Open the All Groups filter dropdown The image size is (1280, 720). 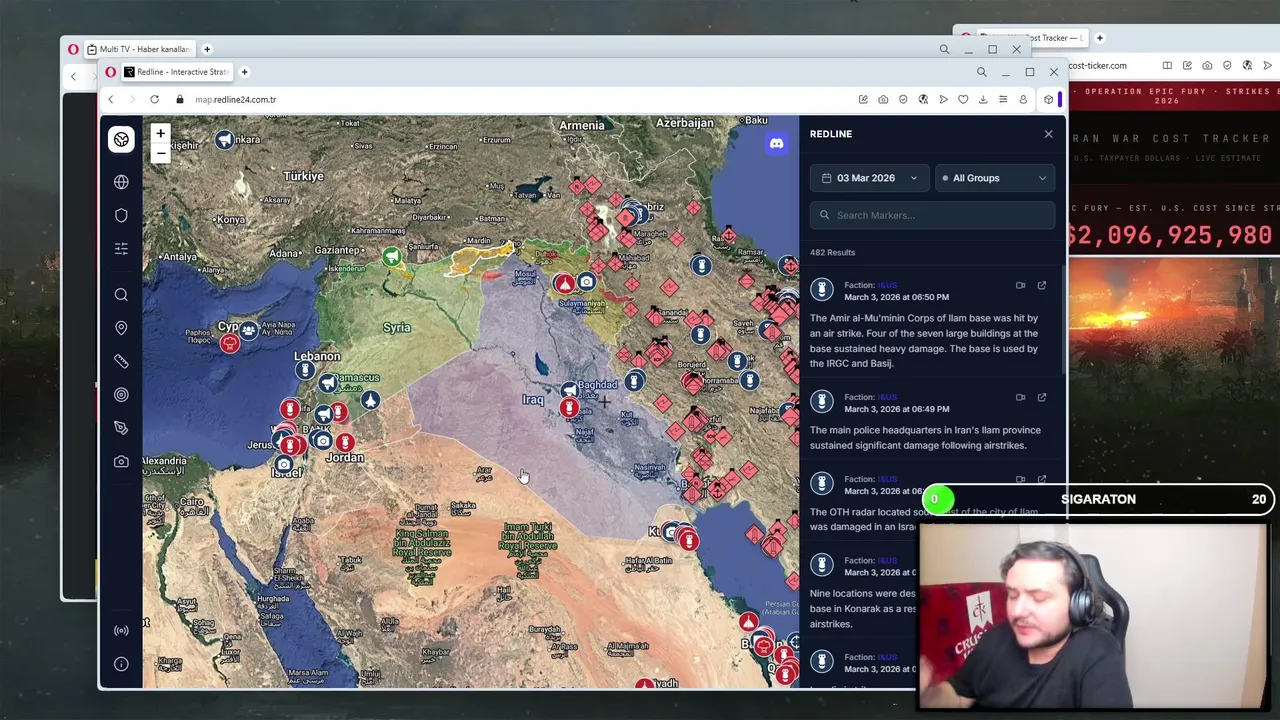click(x=995, y=178)
